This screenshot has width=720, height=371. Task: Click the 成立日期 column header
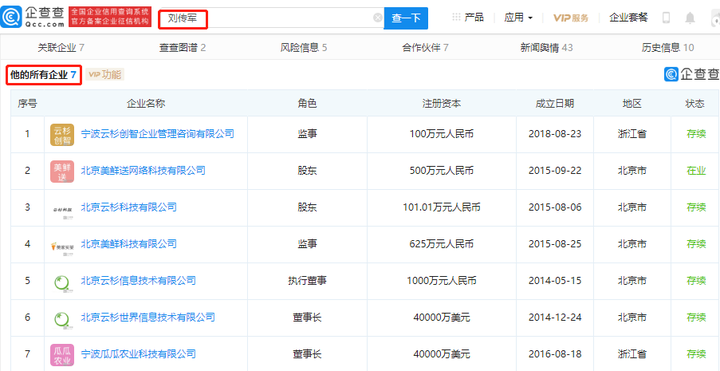click(x=555, y=103)
